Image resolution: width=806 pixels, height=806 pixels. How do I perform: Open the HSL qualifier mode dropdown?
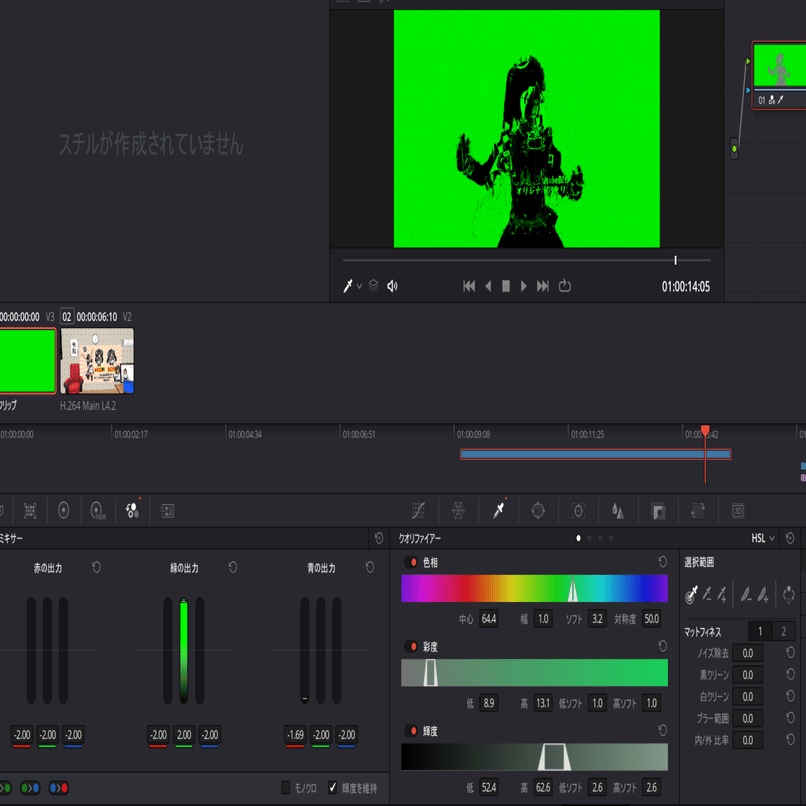tap(762, 537)
